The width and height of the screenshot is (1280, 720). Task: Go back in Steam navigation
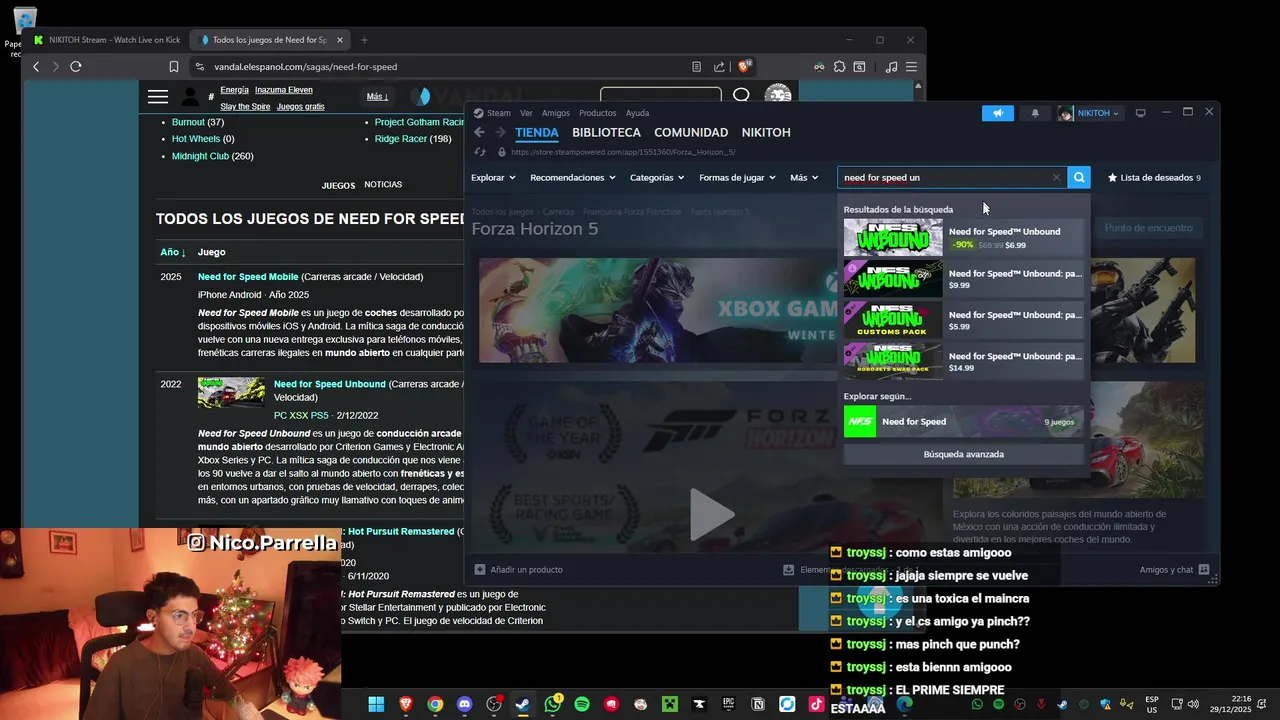(x=479, y=132)
